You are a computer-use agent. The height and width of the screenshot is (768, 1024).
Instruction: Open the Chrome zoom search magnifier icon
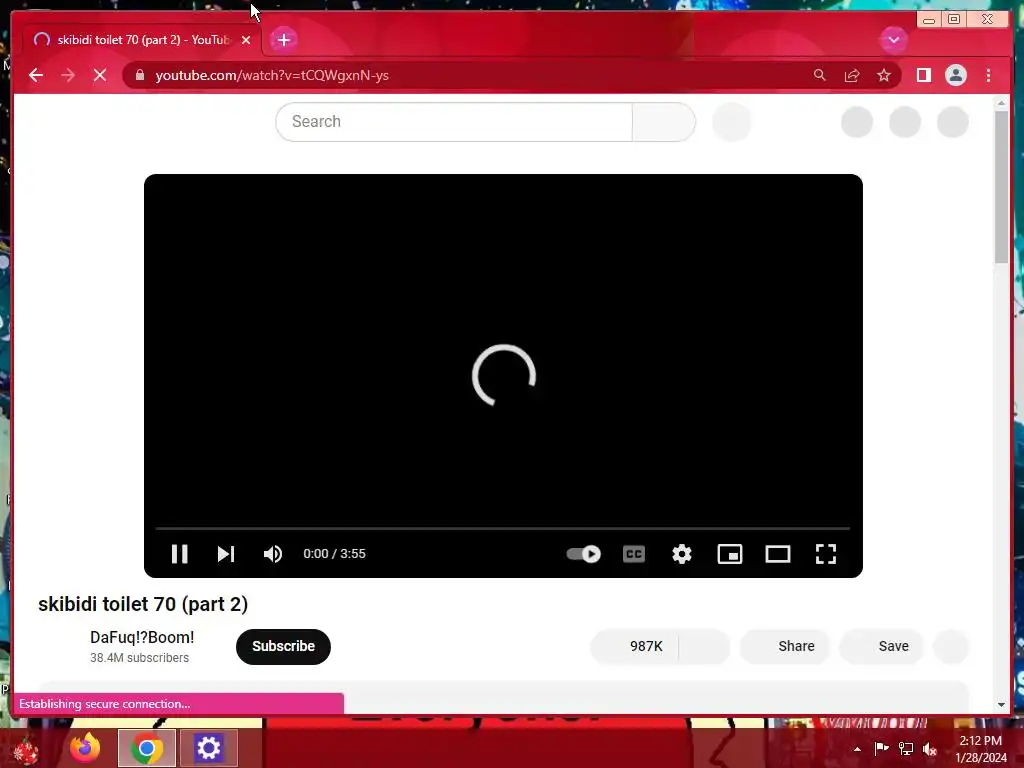tap(820, 75)
